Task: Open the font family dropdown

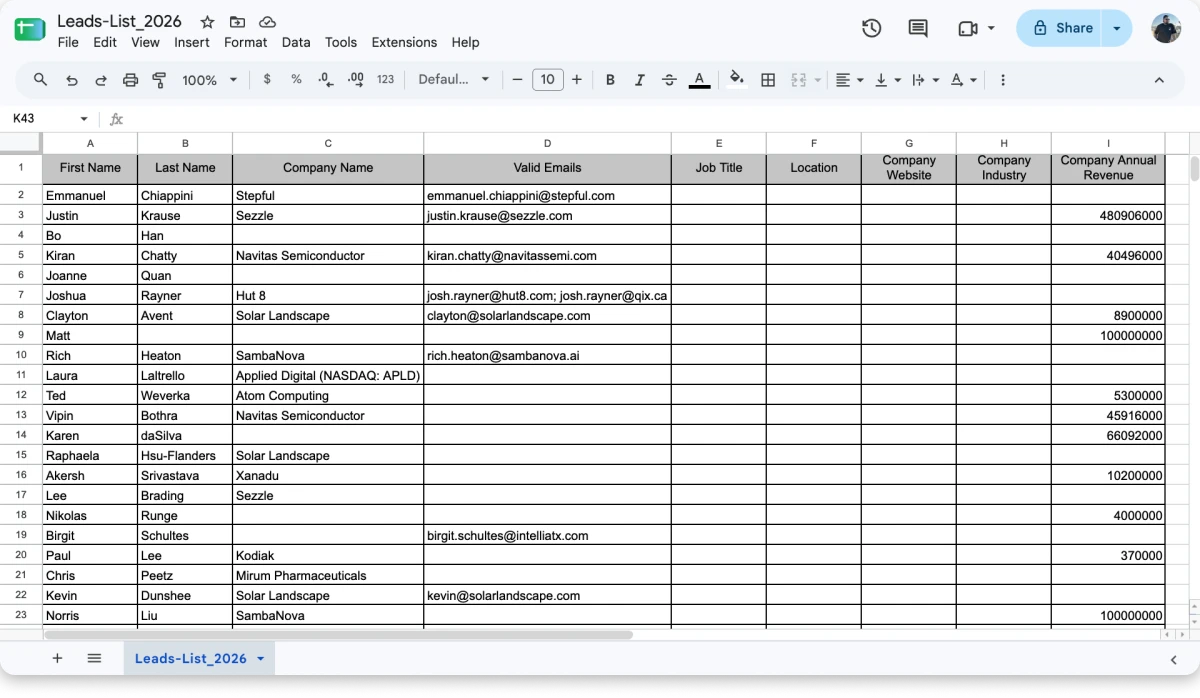Action: click(x=454, y=80)
